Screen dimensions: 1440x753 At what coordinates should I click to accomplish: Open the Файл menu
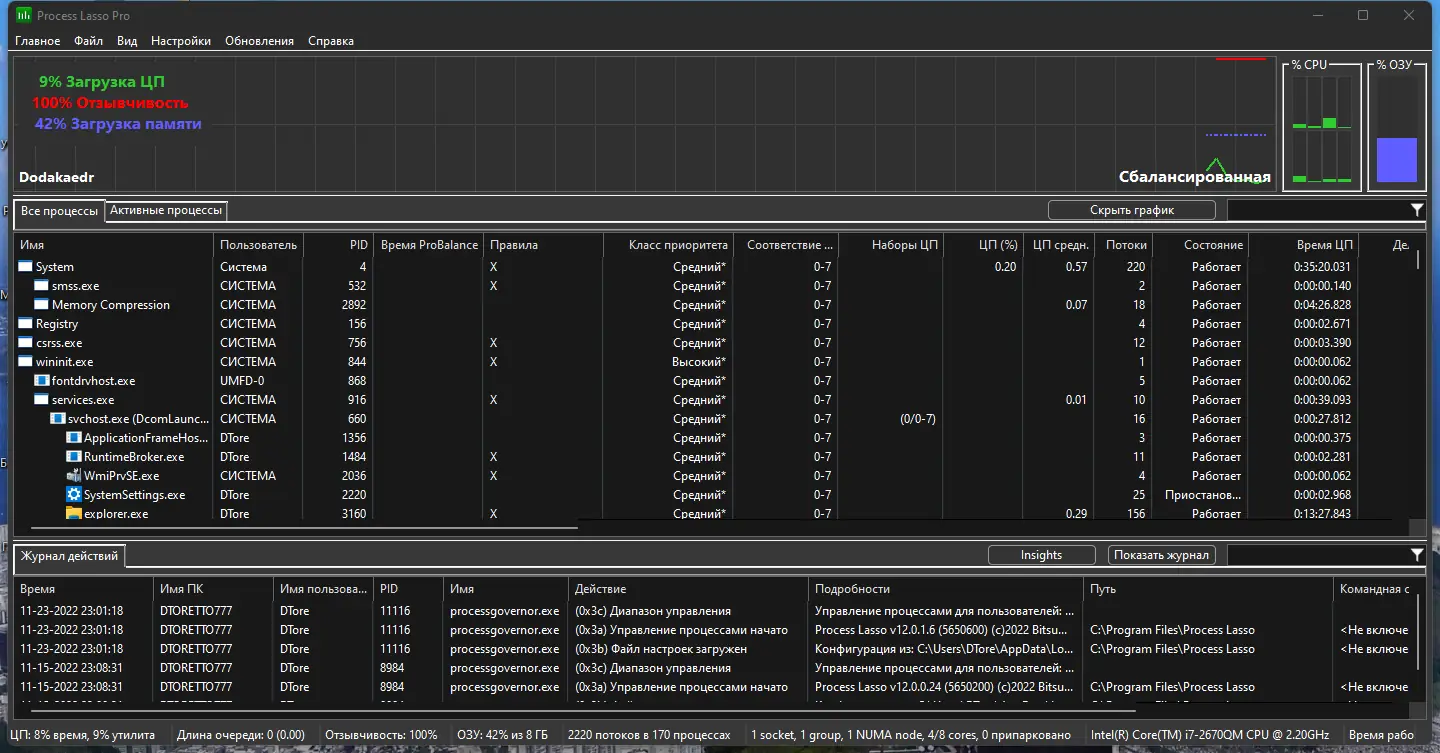point(88,41)
